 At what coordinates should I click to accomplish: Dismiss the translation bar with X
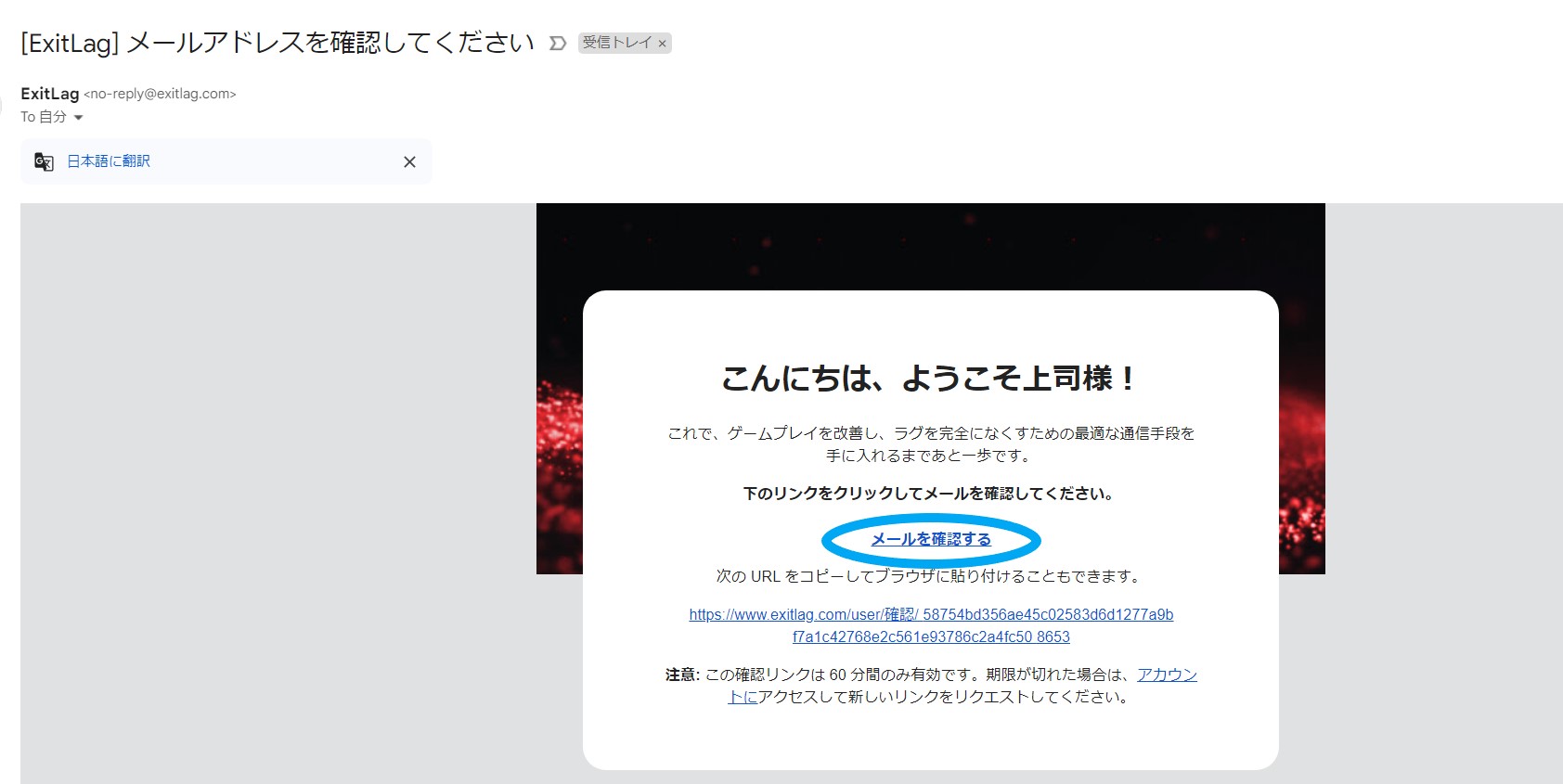pos(409,162)
